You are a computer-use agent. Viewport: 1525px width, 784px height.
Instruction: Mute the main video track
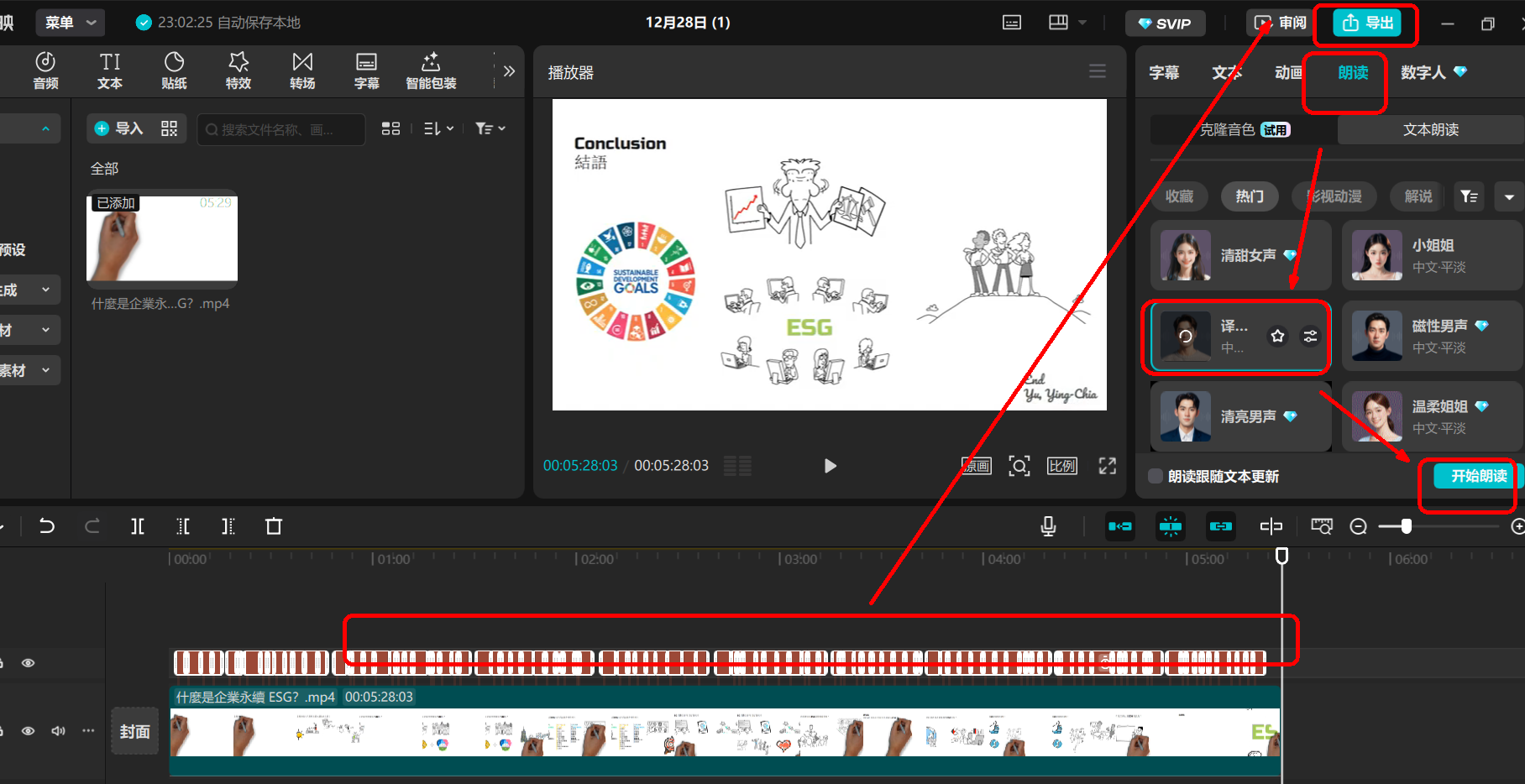pyautogui.click(x=58, y=731)
